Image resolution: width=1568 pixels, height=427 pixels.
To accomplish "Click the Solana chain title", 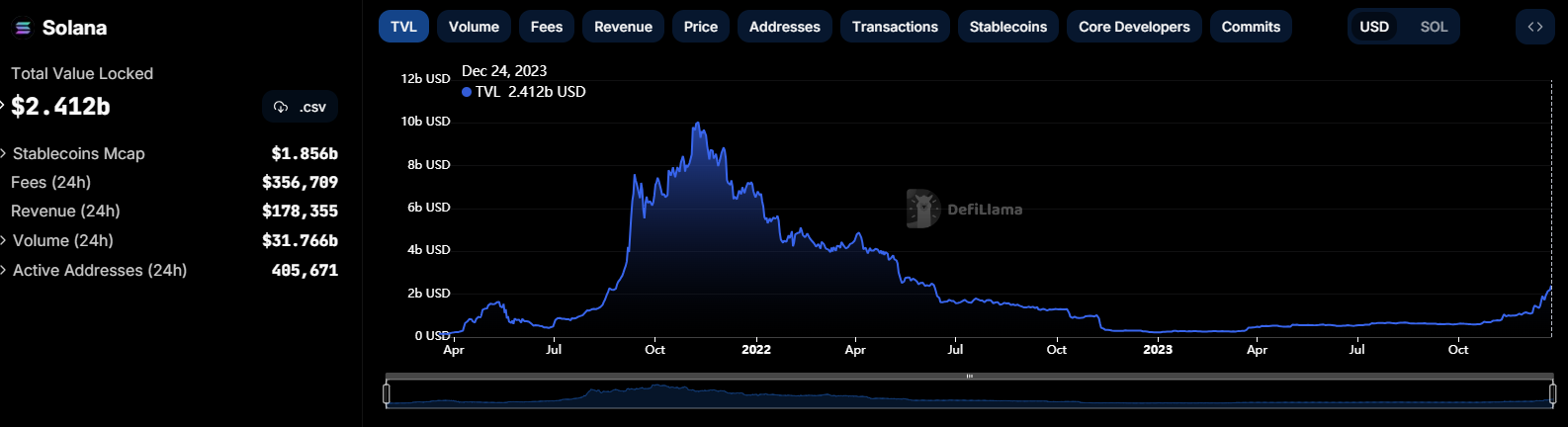I will pyautogui.click(x=74, y=28).
